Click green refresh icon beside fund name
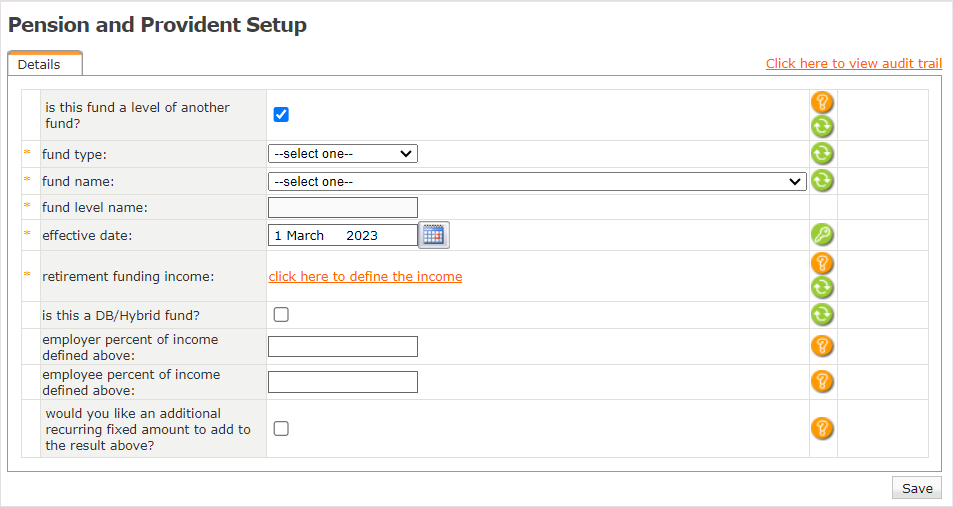 pos(821,181)
